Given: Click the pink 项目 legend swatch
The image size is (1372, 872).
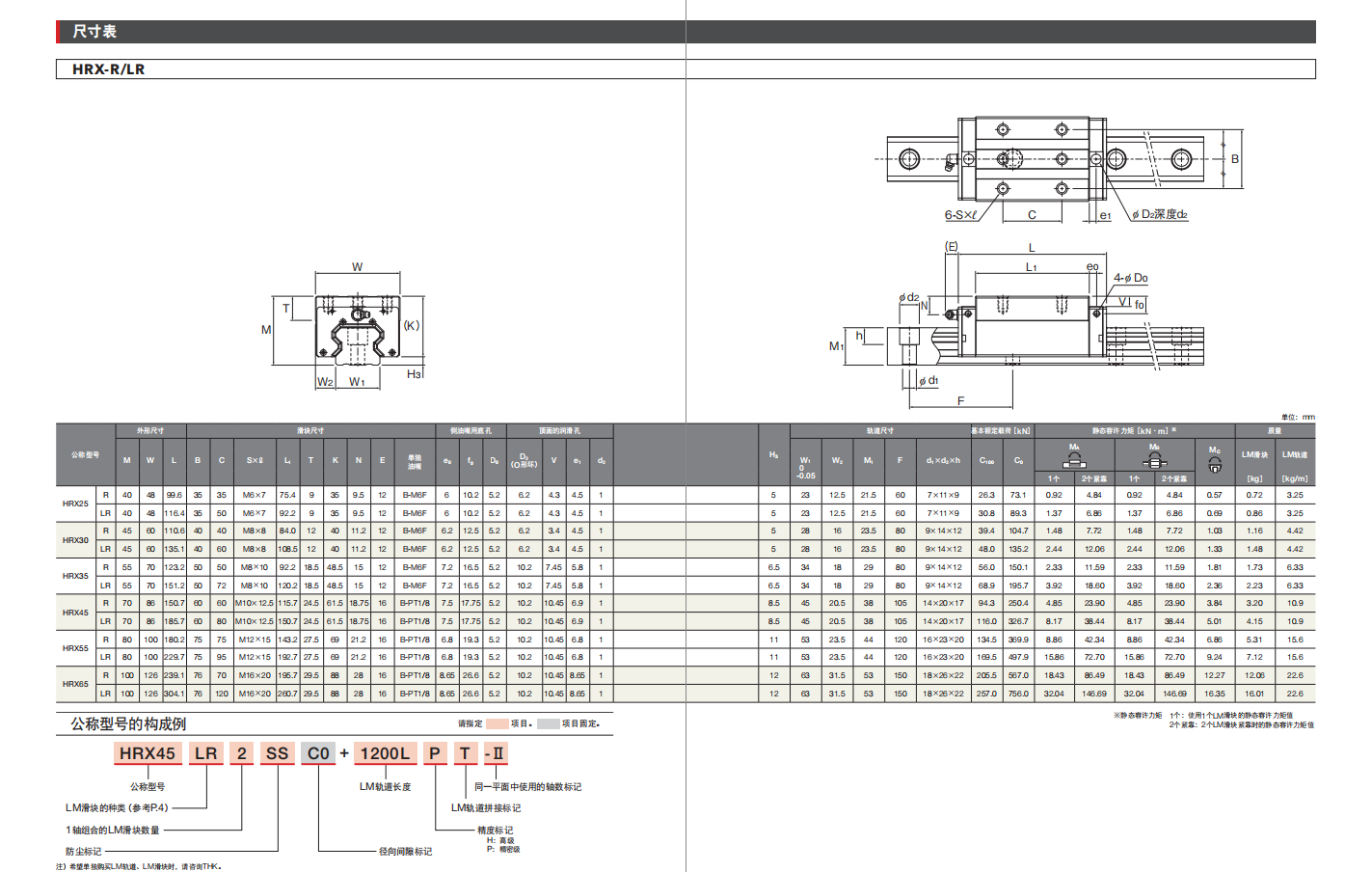Looking at the screenshot, I should click(497, 723).
